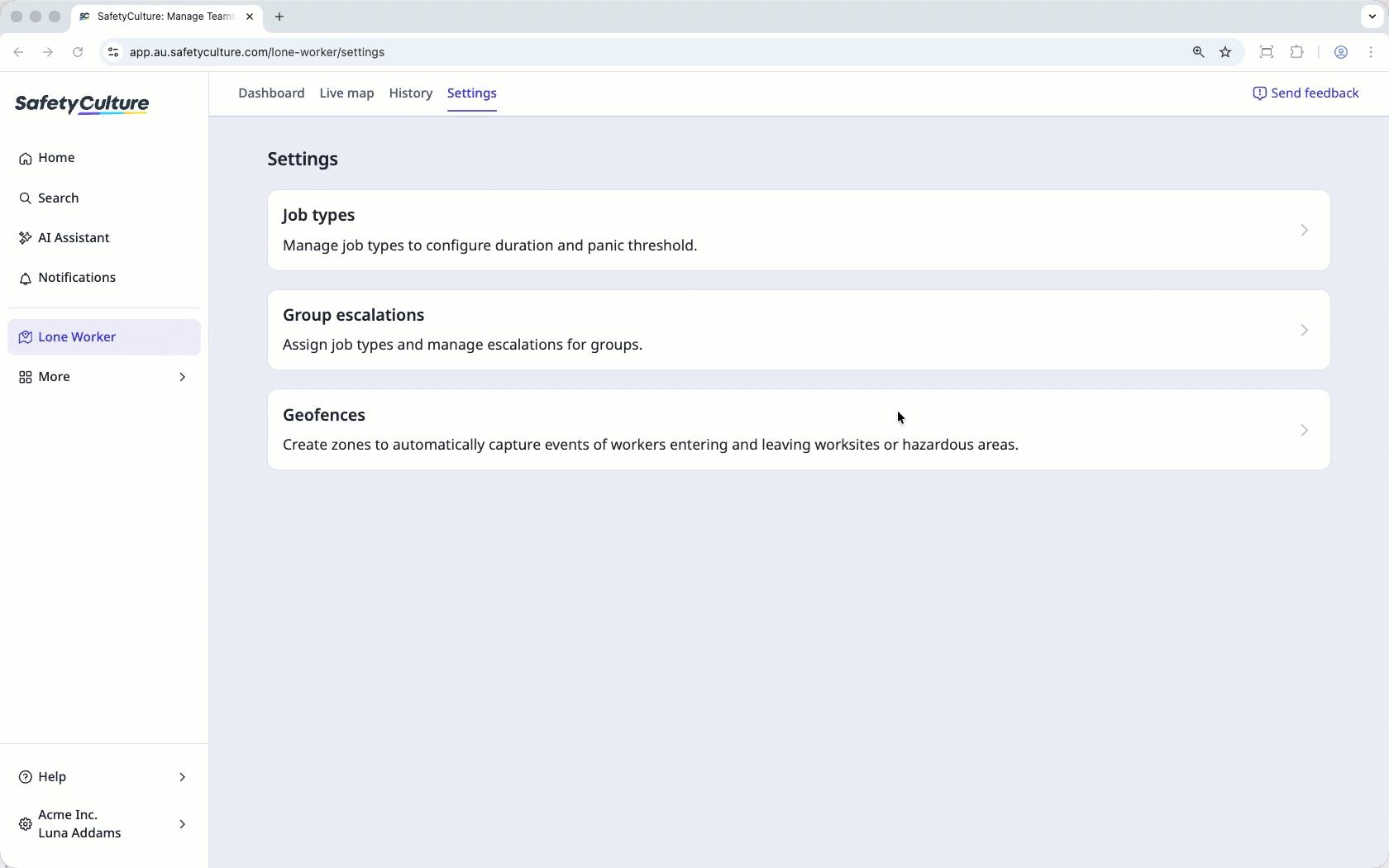Image resolution: width=1389 pixels, height=868 pixels.
Task: Open AI Assistant in the sidebar
Action: pyautogui.click(x=104, y=238)
